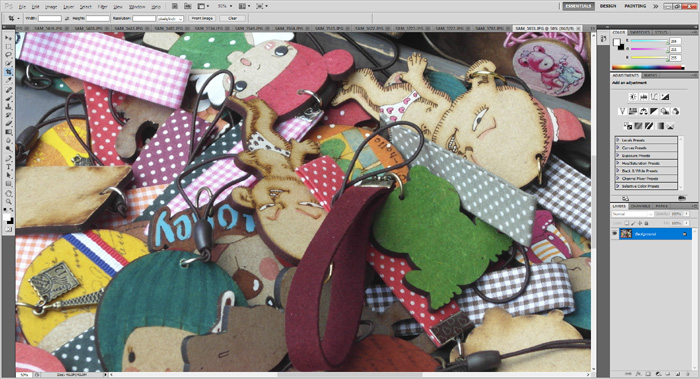Expand the Curves Presets list
The width and height of the screenshot is (700, 379).
click(646, 148)
